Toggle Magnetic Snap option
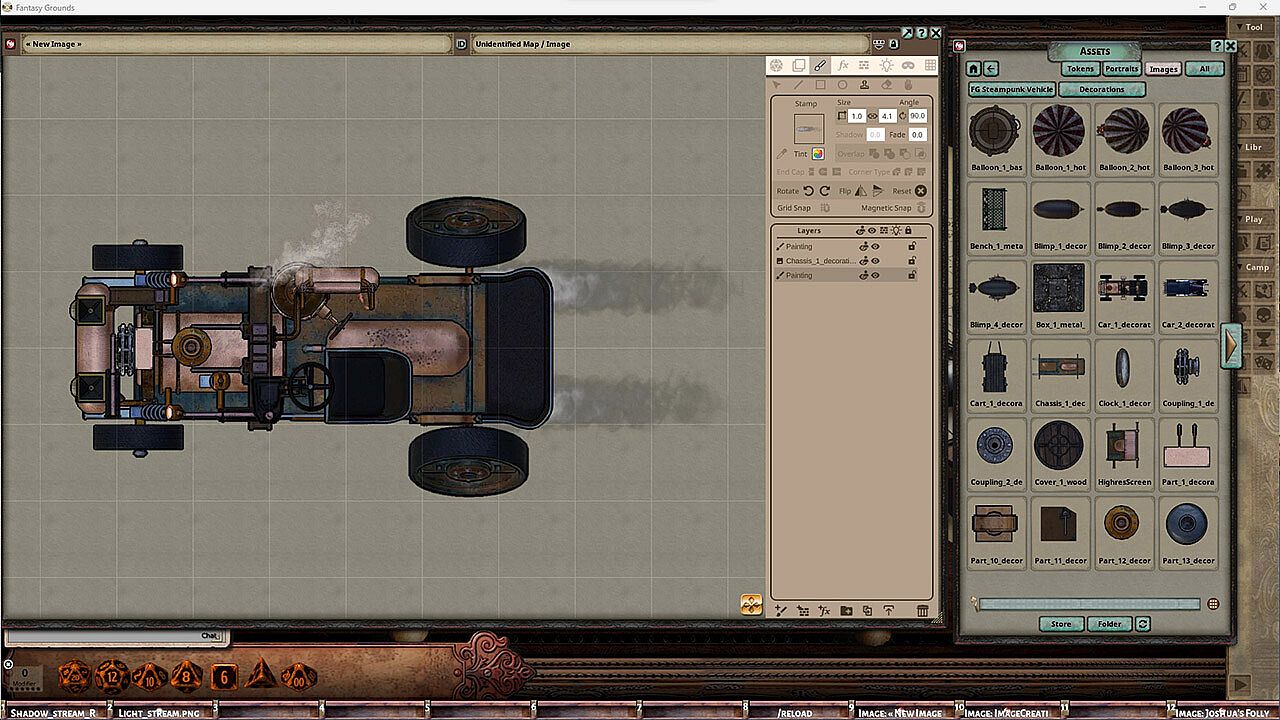The height and width of the screenshot is (720, 1280). (x=921, y=208)
